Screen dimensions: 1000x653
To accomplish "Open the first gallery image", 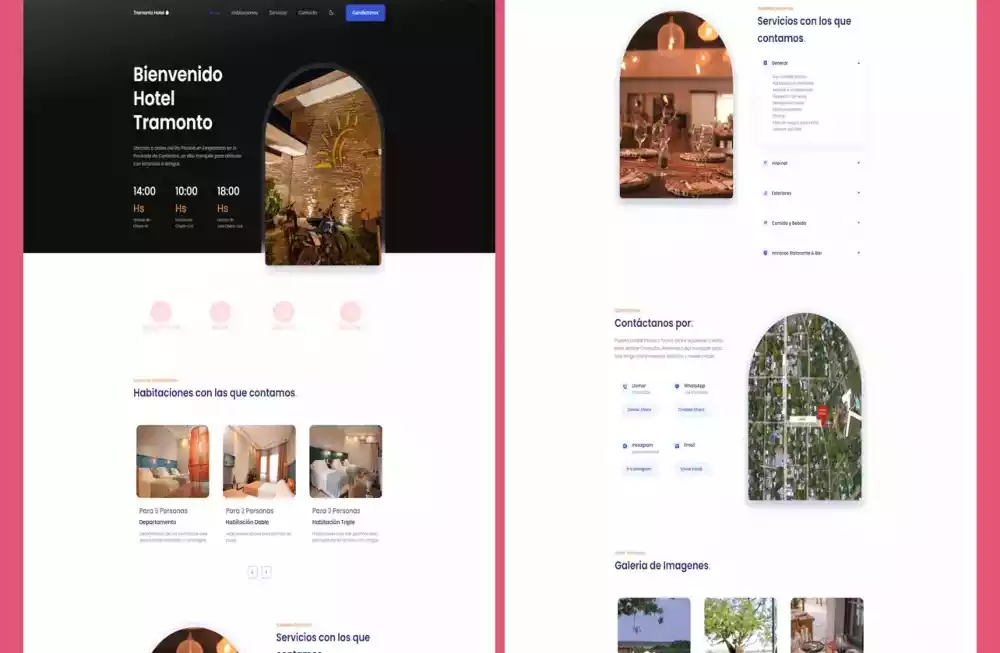I will click(x=654, y=625).
